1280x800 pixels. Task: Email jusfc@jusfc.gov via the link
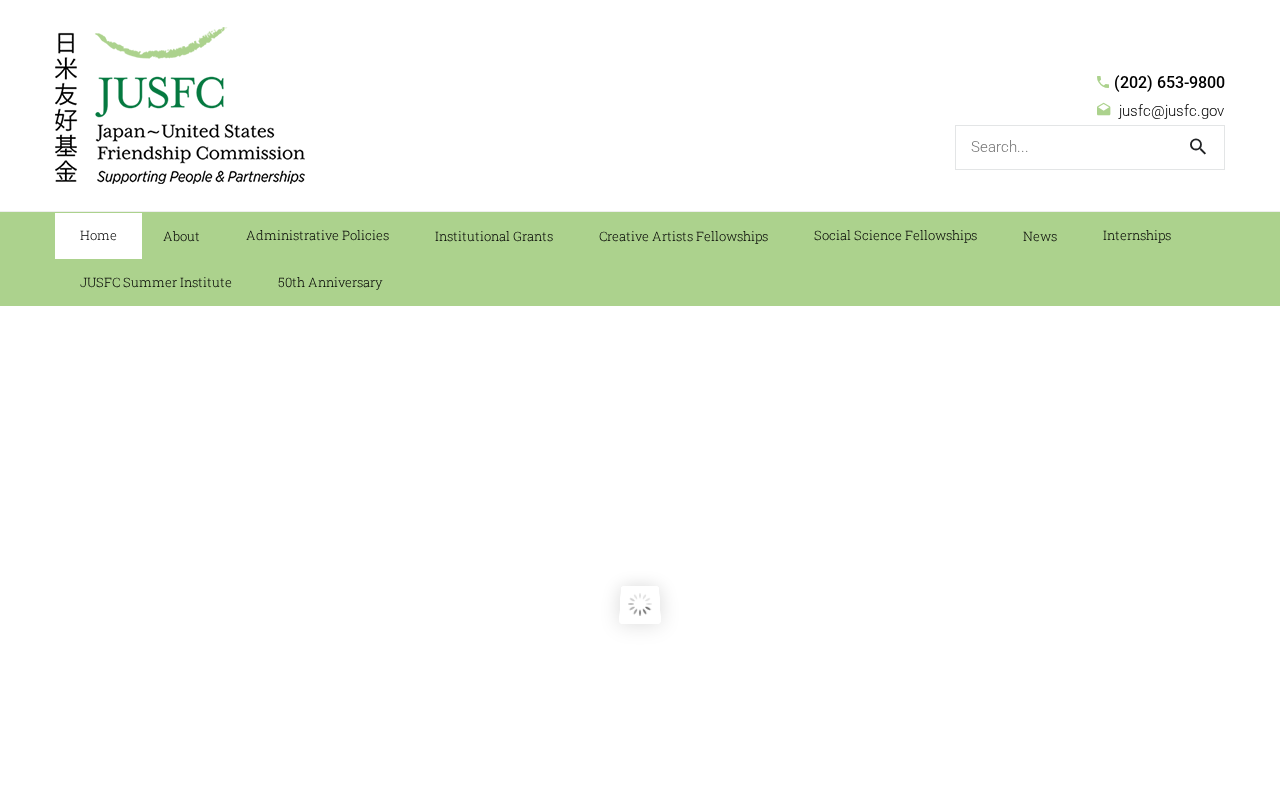click(x=1171, y=111)
